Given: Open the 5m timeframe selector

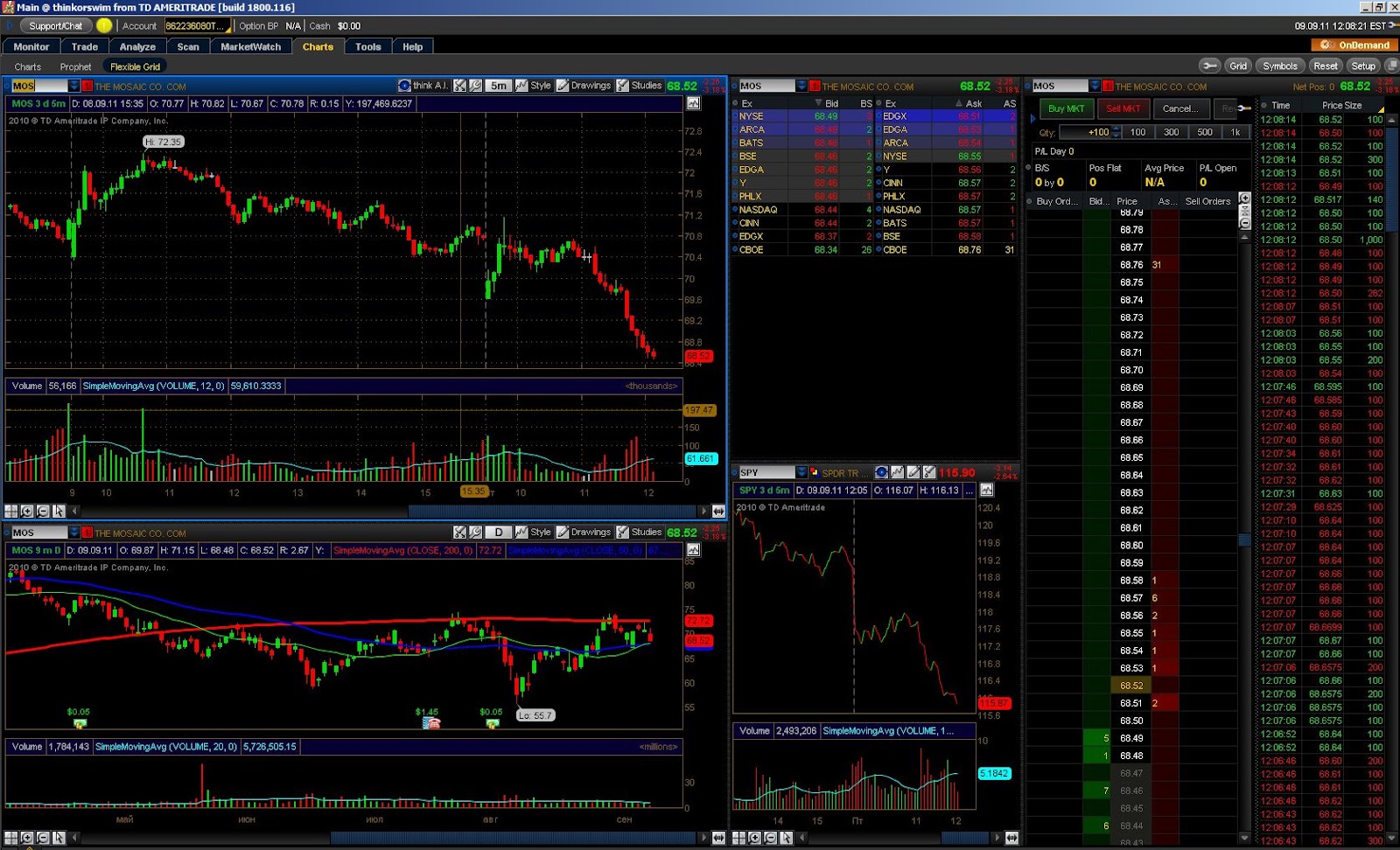Looking at the screenshot, I should (499, 86).
